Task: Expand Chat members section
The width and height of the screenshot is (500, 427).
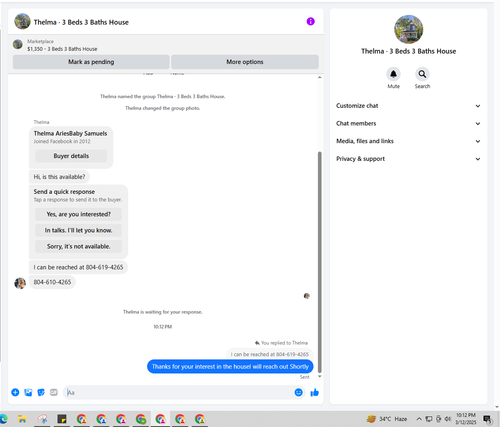Action: coord(408,123)
